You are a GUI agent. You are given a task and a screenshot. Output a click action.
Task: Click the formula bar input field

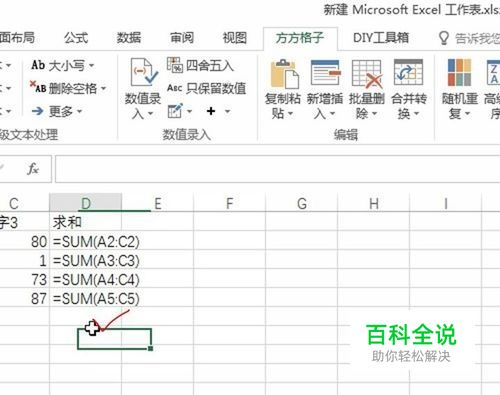tap(277, 169)
